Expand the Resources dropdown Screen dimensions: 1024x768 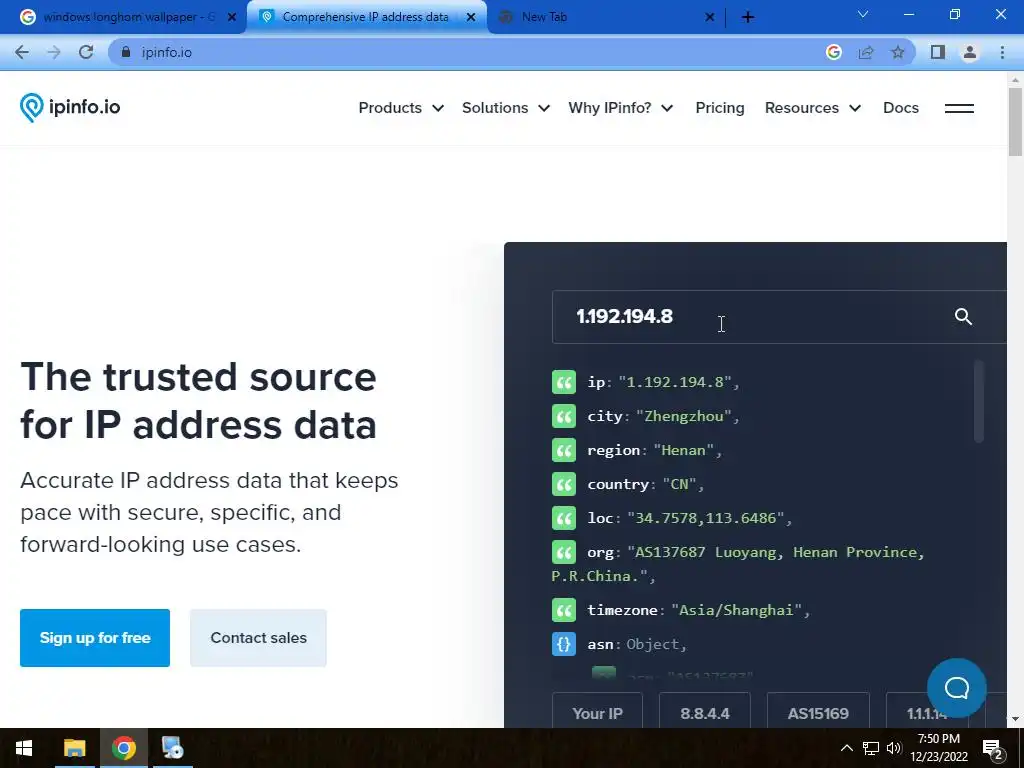click(x=813, y=108)
